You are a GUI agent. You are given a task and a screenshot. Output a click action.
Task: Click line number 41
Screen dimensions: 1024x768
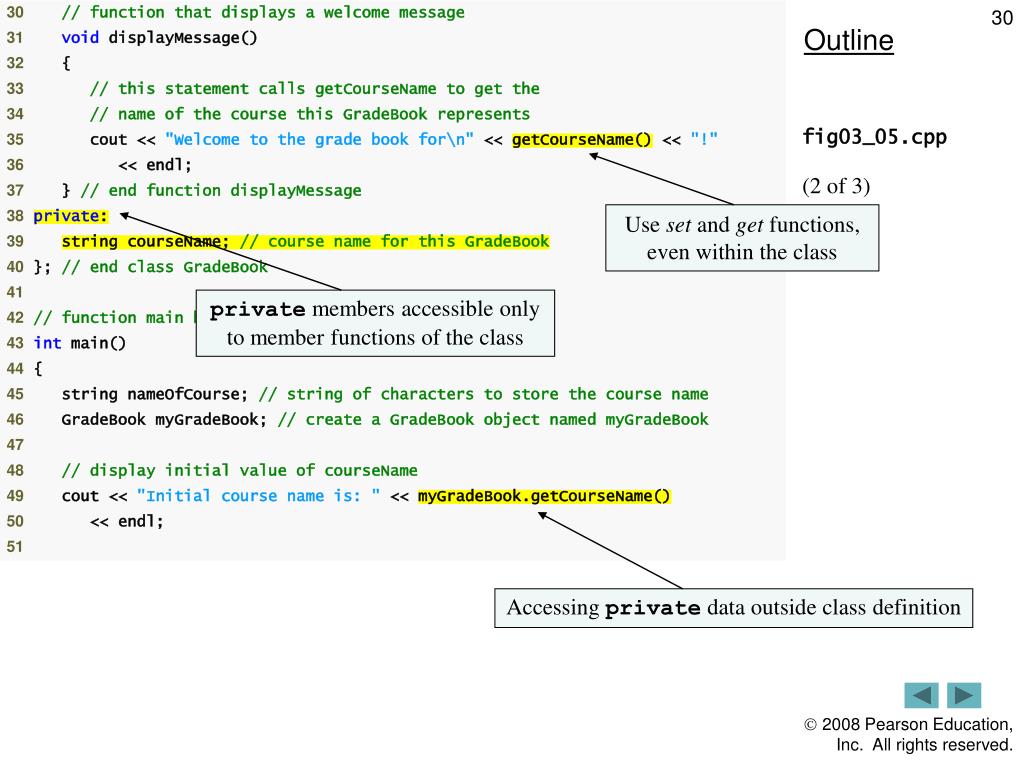[x=15, y=293]
